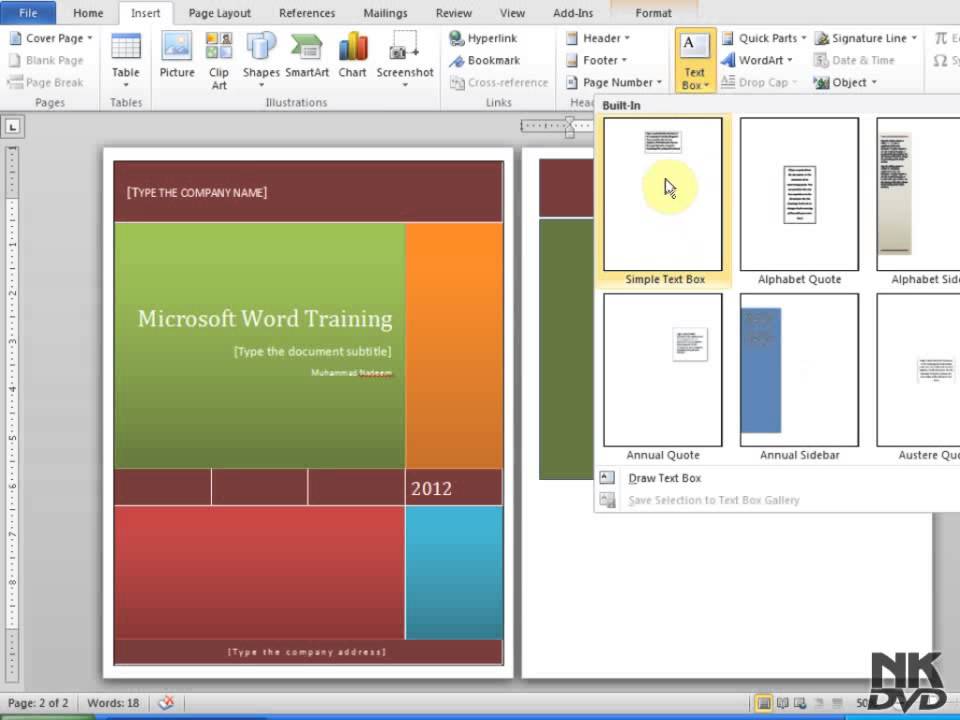Expand the Page Number menu
Screen dimensions: 960x720
[614, 82]
